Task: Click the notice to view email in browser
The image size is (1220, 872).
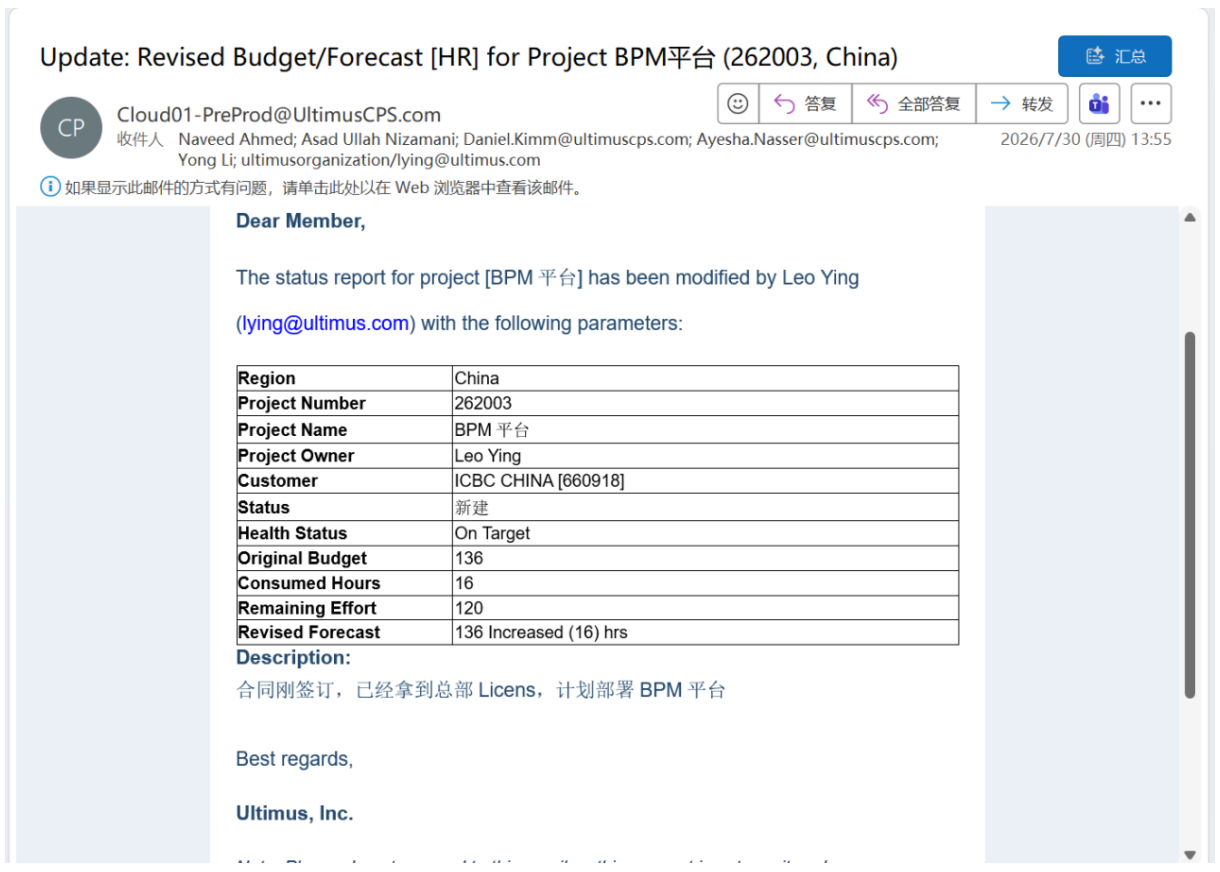Action: 323,187
